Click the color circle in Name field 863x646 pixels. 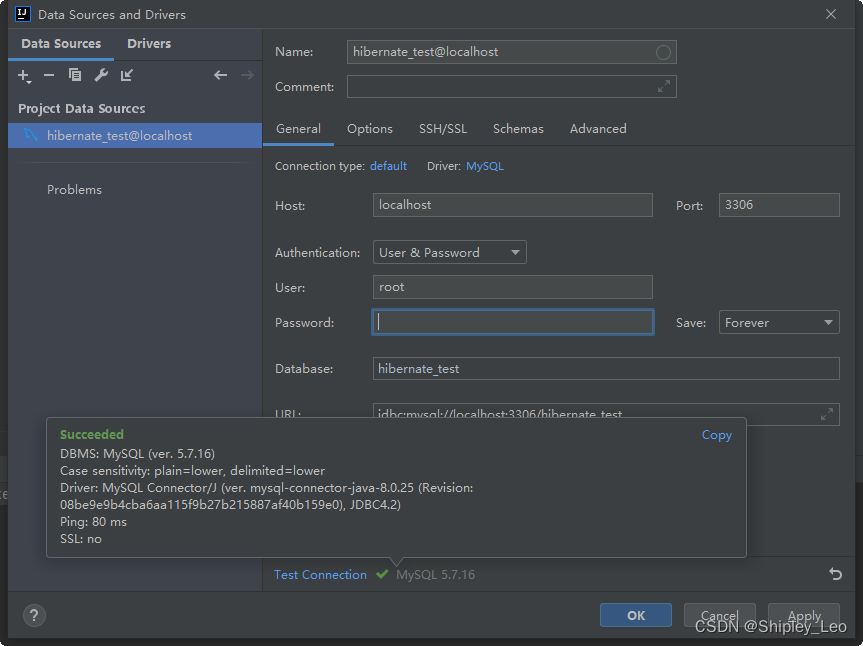tap(663, 52)
